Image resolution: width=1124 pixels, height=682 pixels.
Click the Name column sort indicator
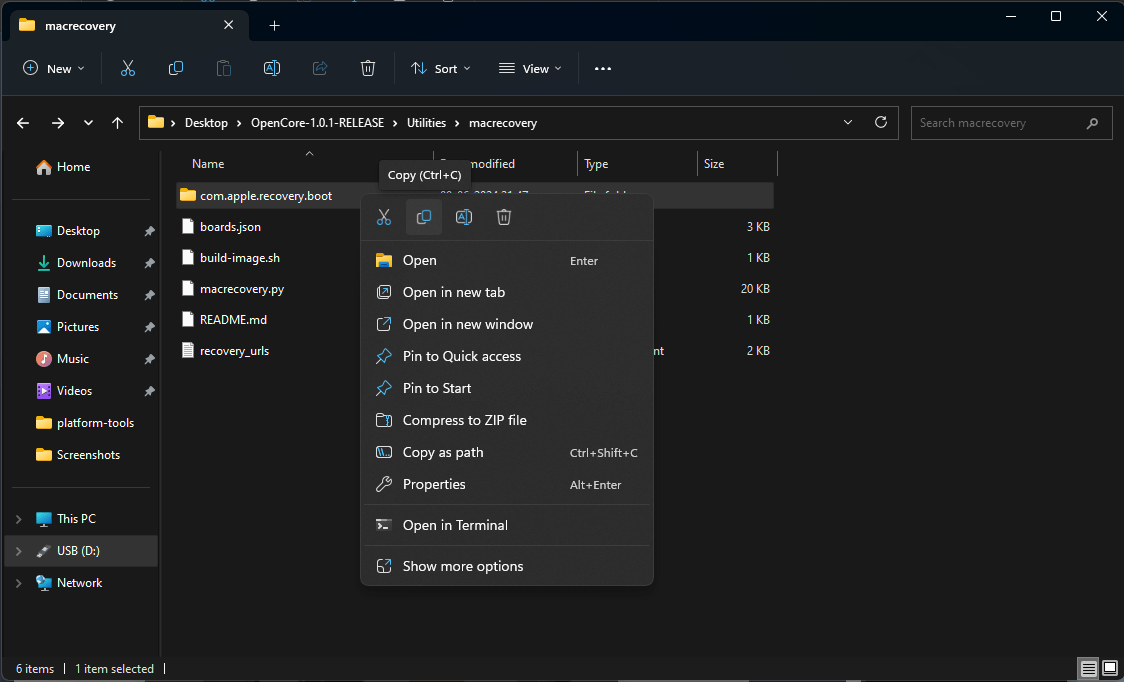pos(309,155)
